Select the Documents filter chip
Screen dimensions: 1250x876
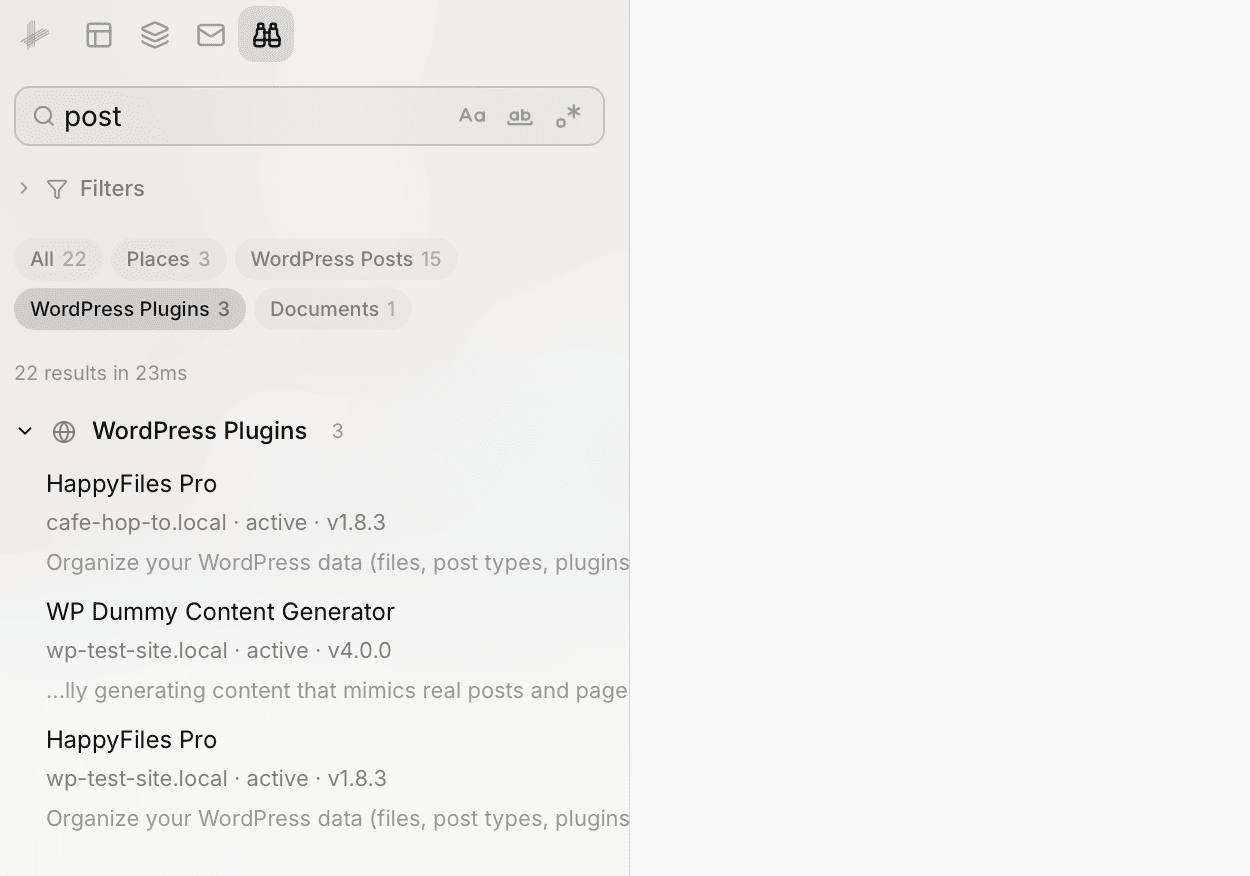[x=332, y=308]
